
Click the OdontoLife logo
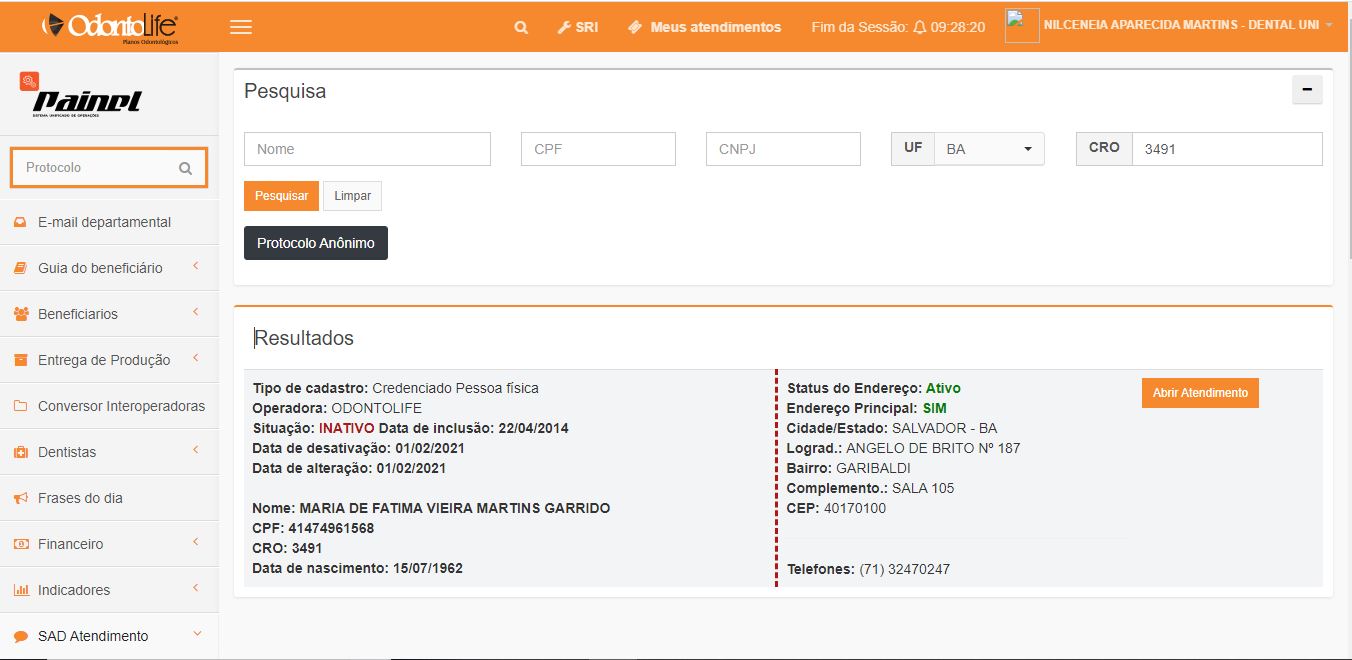110,27
